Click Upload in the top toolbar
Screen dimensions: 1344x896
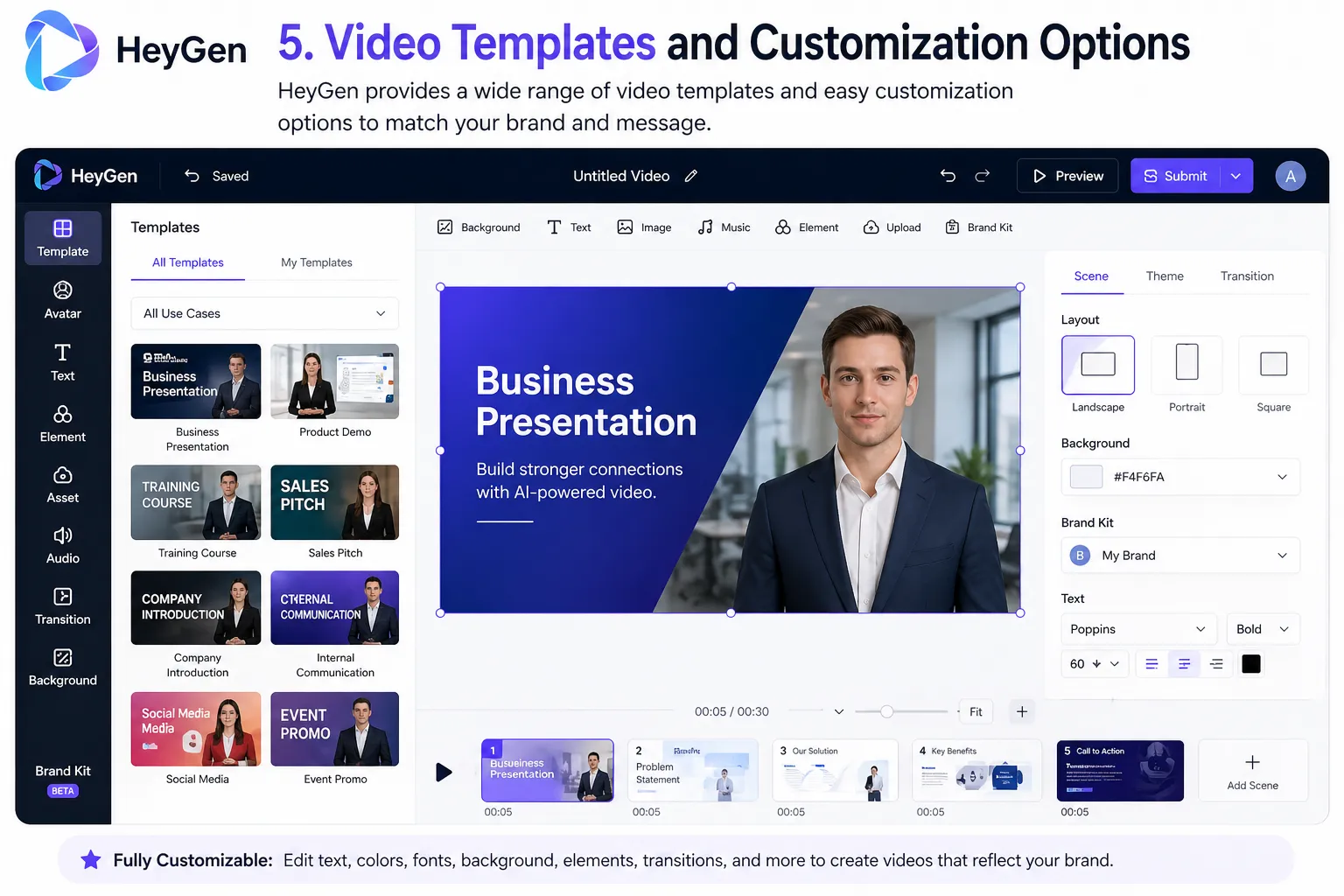coord(892,227)
